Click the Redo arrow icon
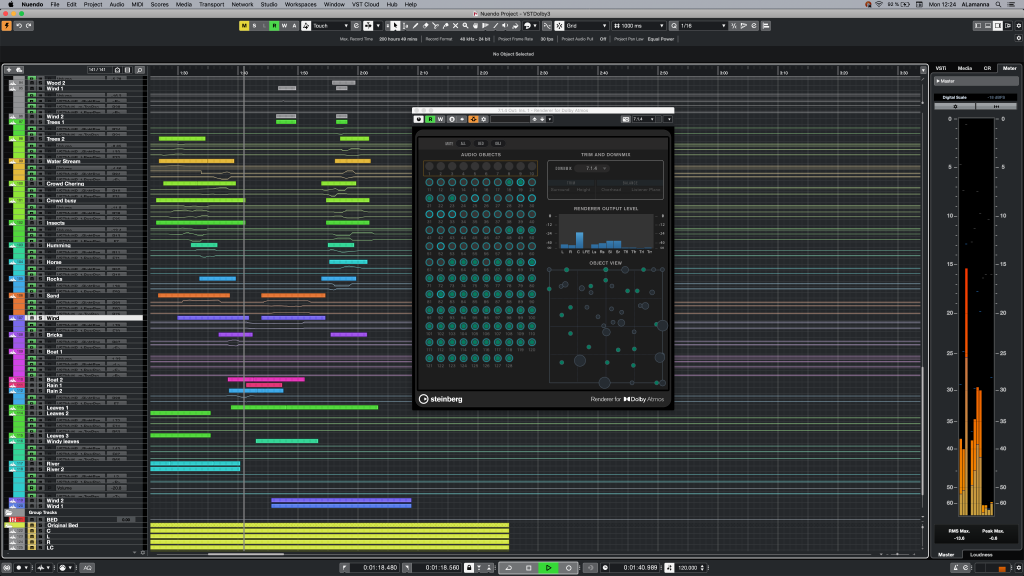Screen dimensions: 1024x576 tap(29, 26)
